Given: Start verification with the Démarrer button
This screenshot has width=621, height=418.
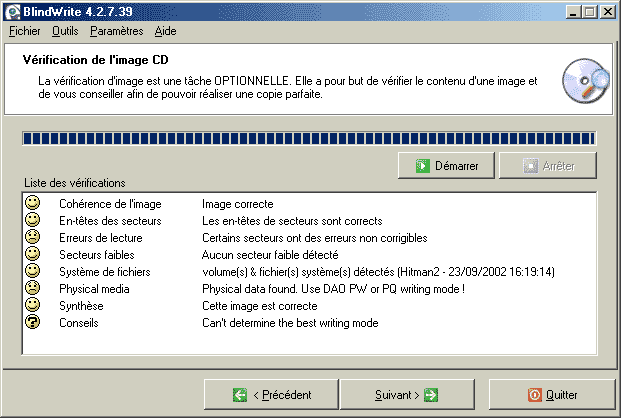Looking at the screenshot, I should click(446, 166).
